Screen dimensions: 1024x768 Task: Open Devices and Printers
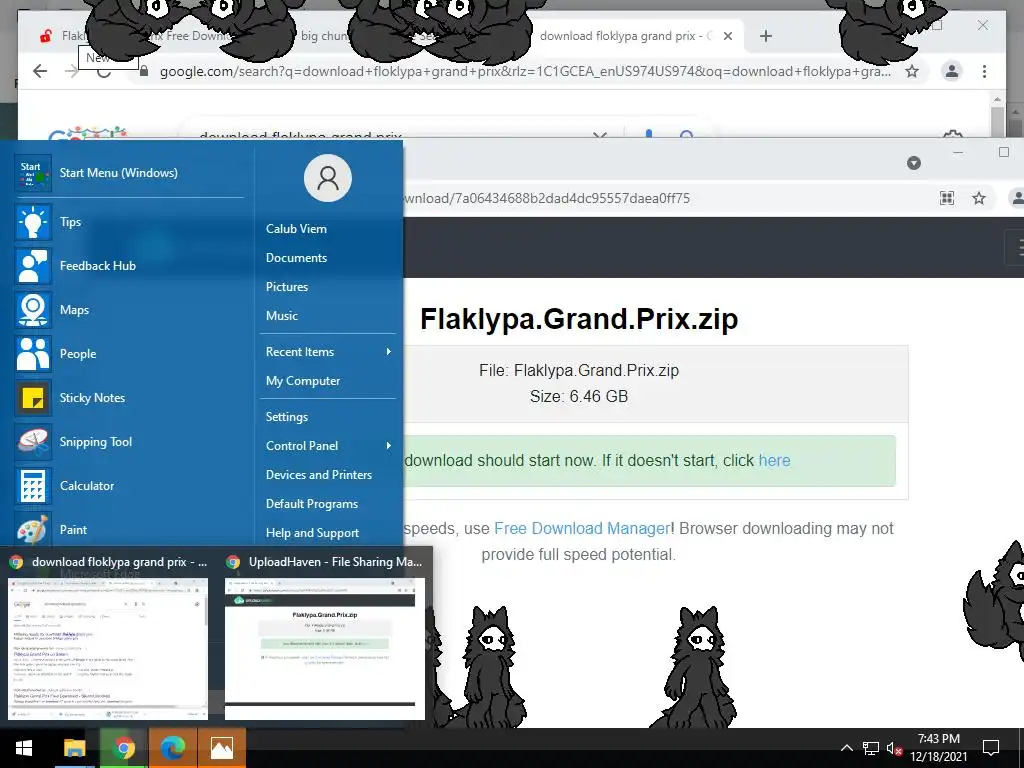pos(319,475)
